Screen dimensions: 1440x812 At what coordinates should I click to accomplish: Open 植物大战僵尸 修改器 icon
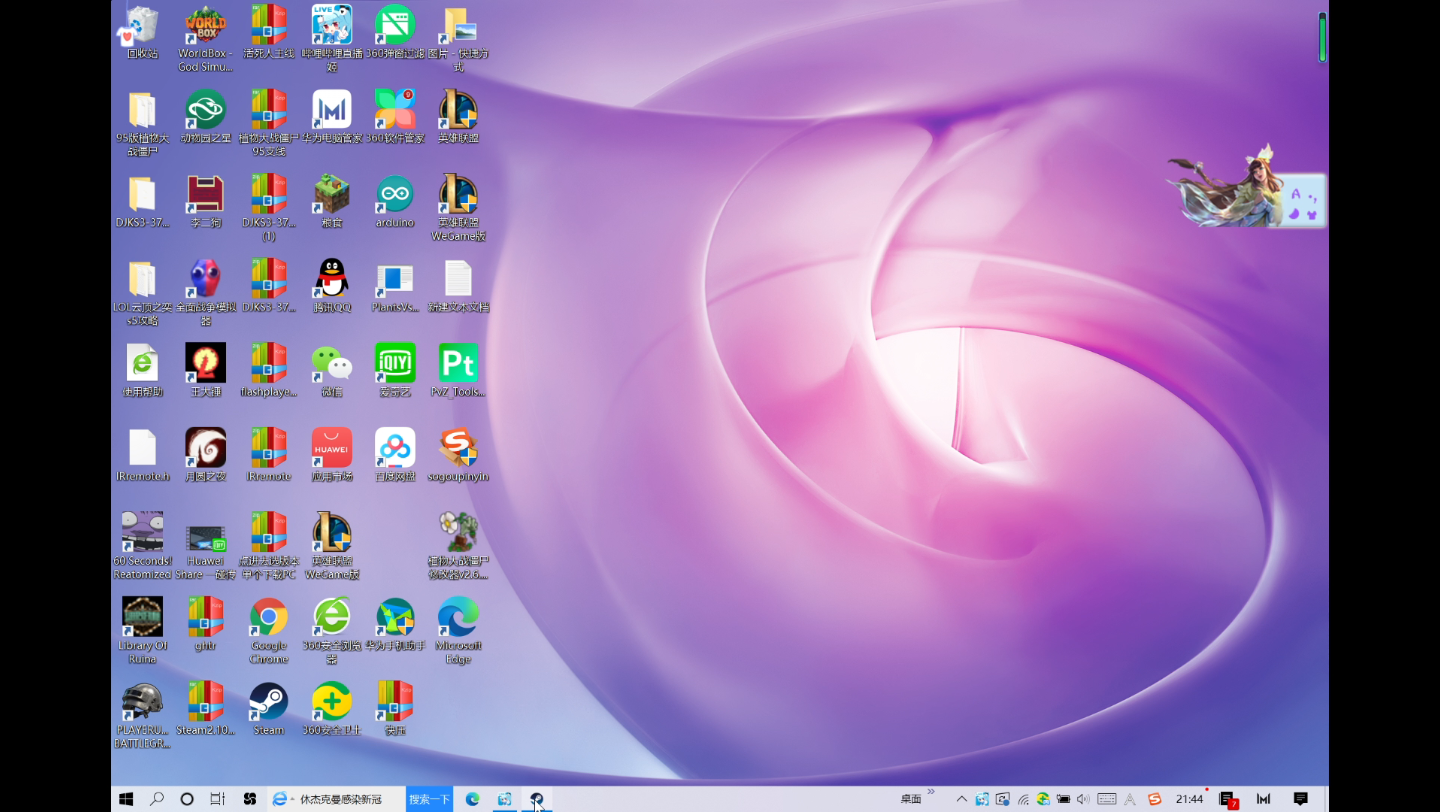[458, 546]
